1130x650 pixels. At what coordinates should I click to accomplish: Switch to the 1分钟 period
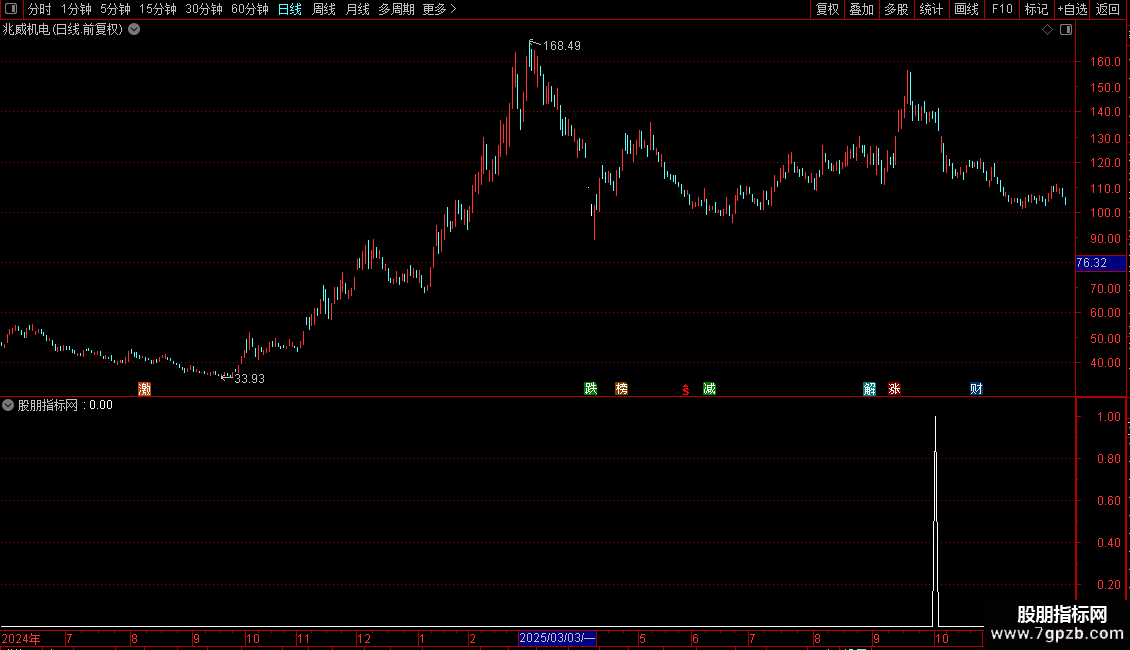tap(76, 9)
